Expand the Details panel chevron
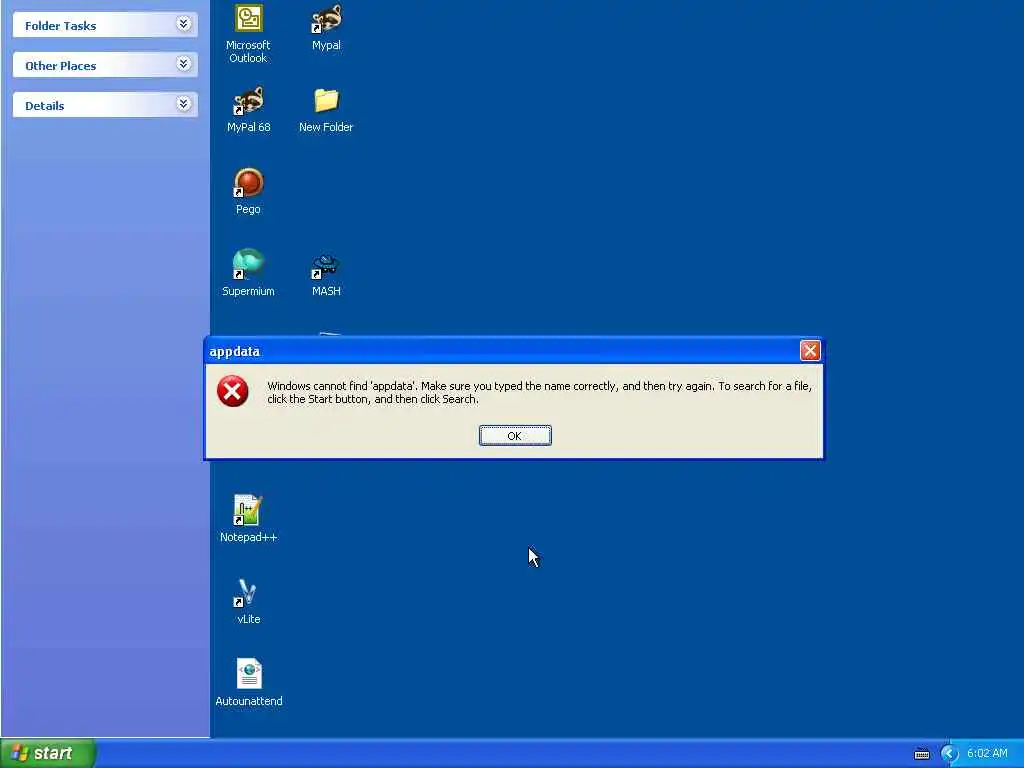The height and width of the screenshot is (768, 1024). point(184,104)
